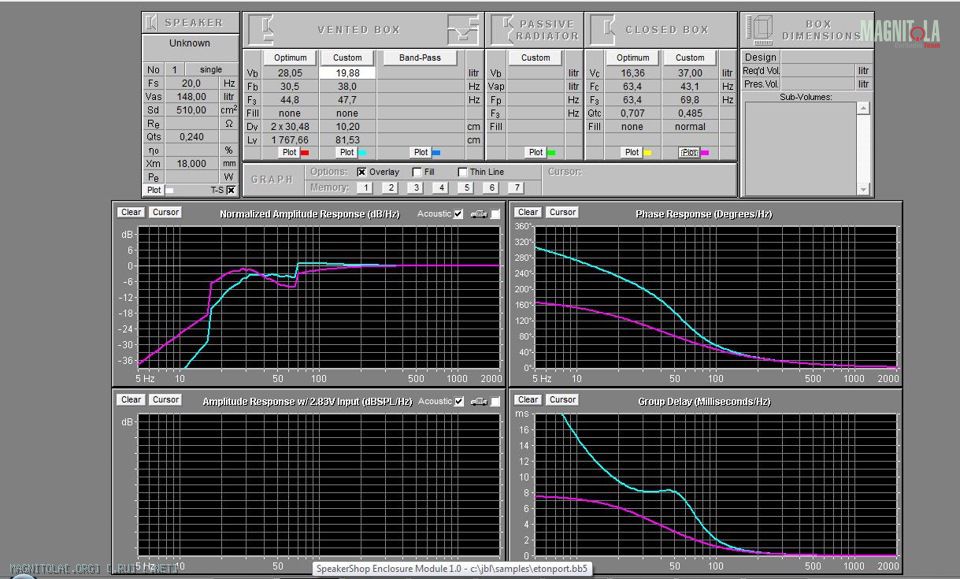Click the Closed Box panel icon
Screen dimensions: 960x579
[603, 28]
